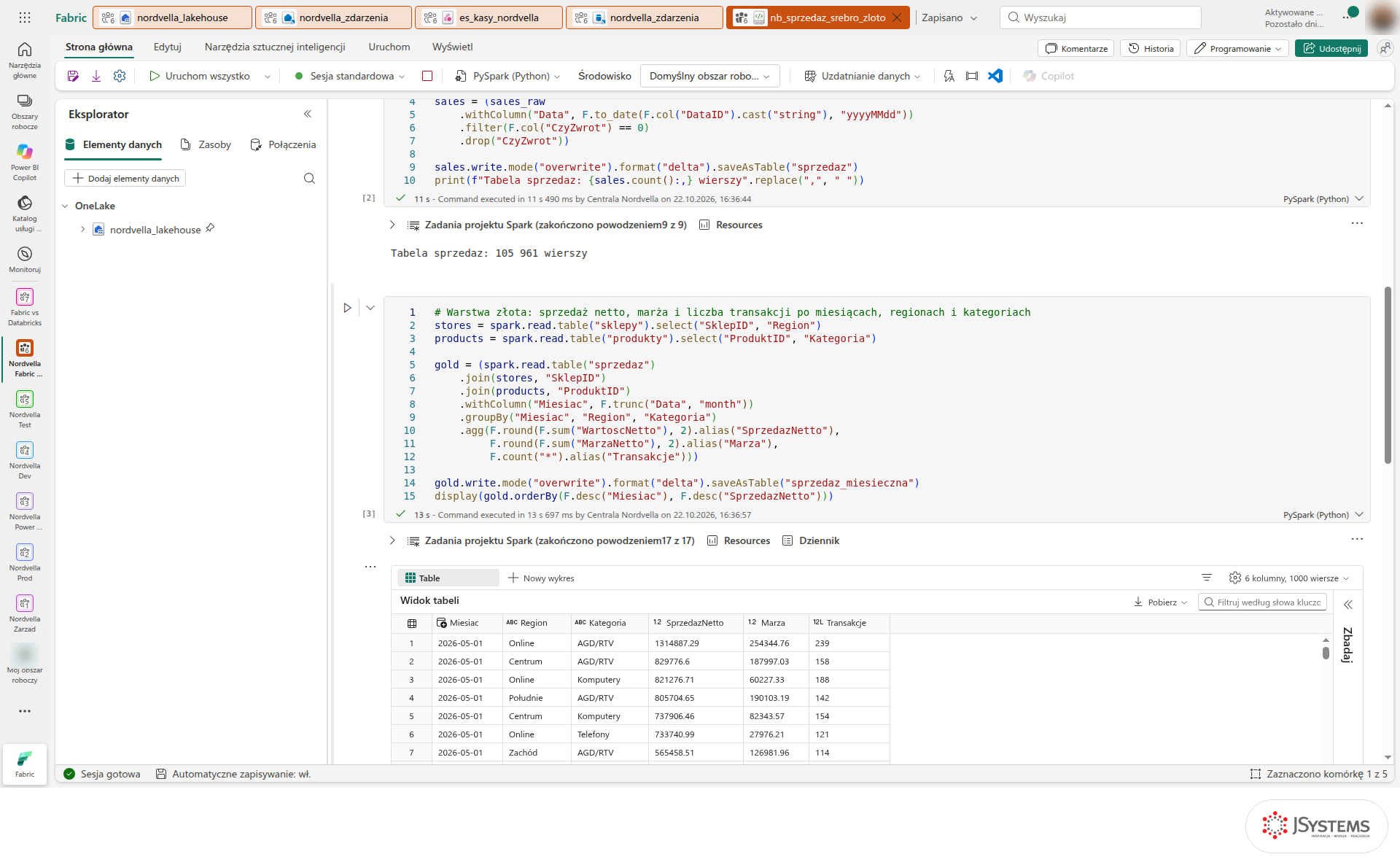Open Dziennik log for cell 3
Viewport: 1400px width, 865px height.
(811, 540)
